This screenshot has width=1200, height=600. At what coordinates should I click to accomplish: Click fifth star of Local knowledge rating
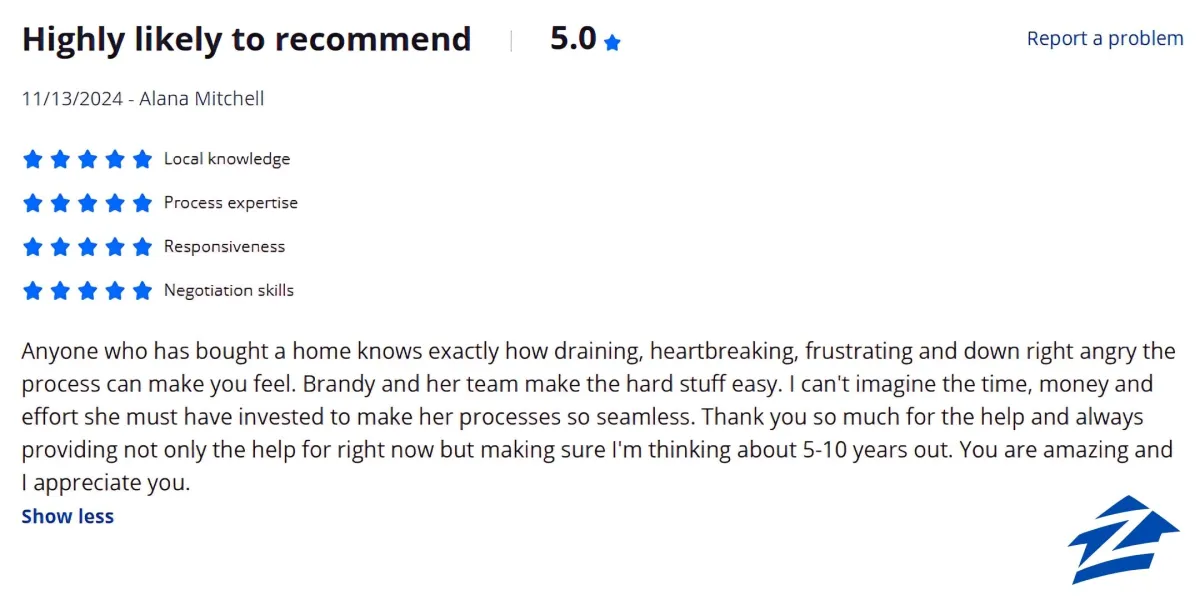(143, 159)
